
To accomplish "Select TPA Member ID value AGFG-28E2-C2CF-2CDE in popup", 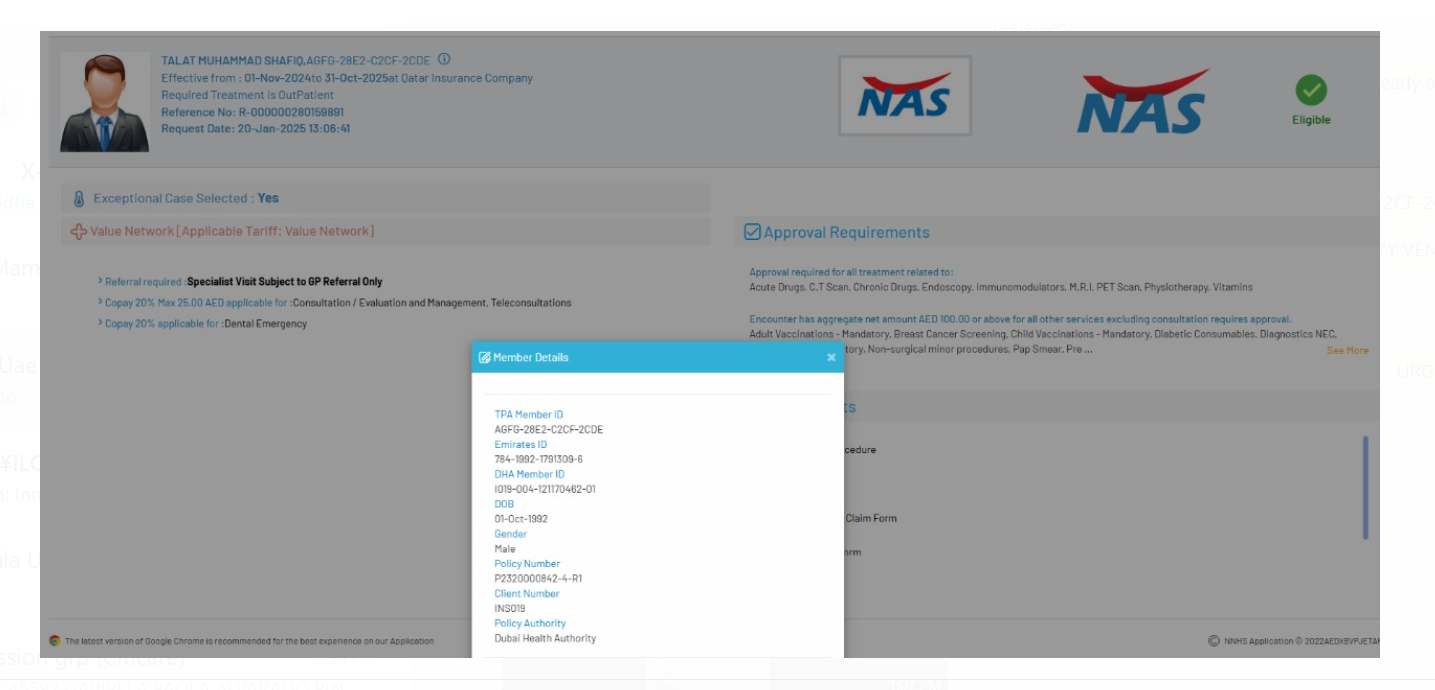I will click(548, 429).
